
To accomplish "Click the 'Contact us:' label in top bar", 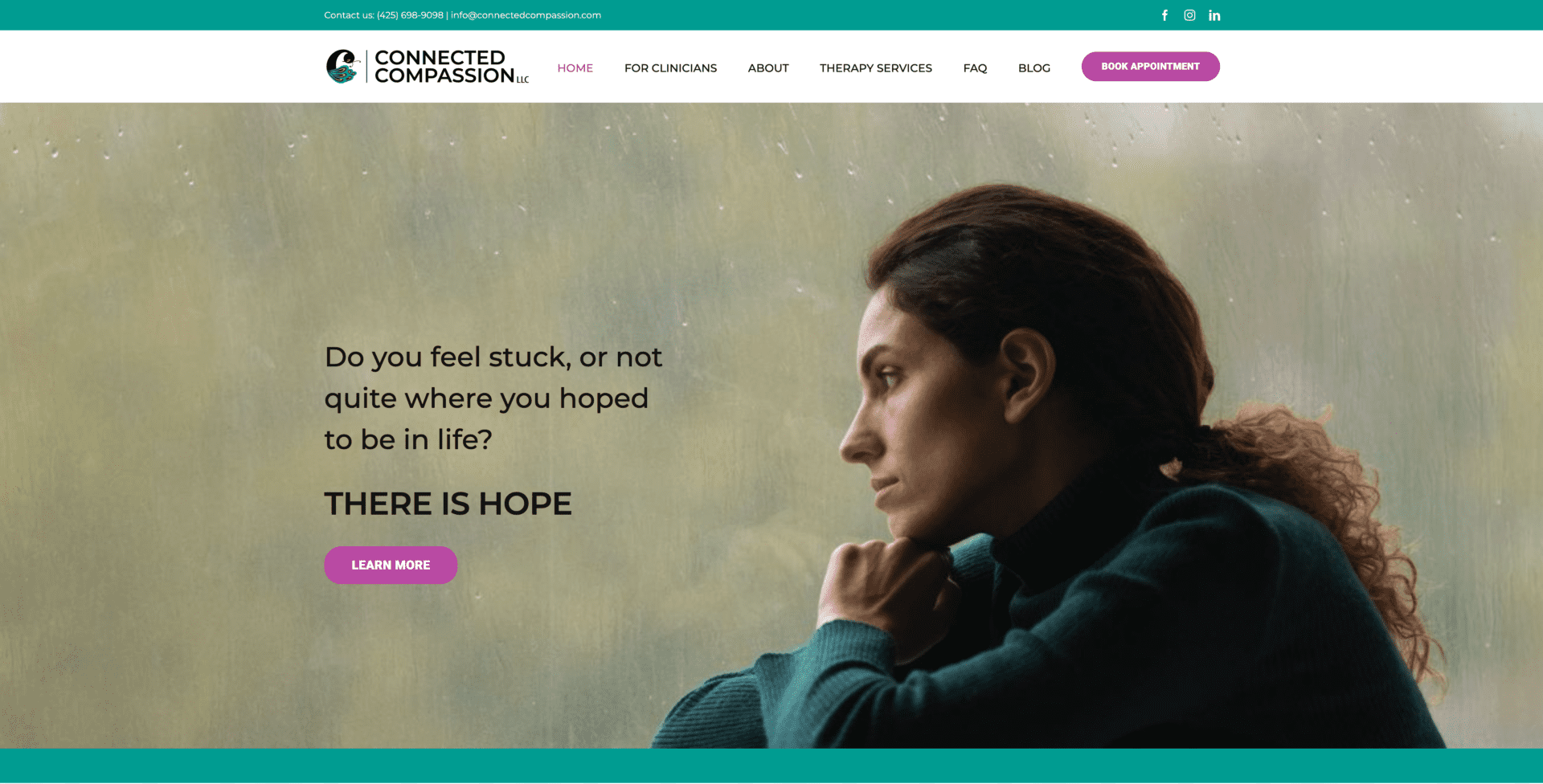I will (349, 15).
